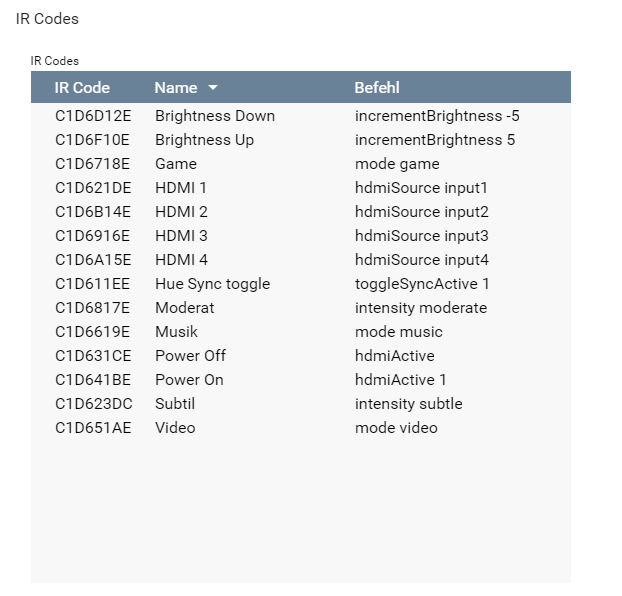Screen dimensions: 622x596
Task: Select the Brightness Down row
Action: tap(215, 116)
